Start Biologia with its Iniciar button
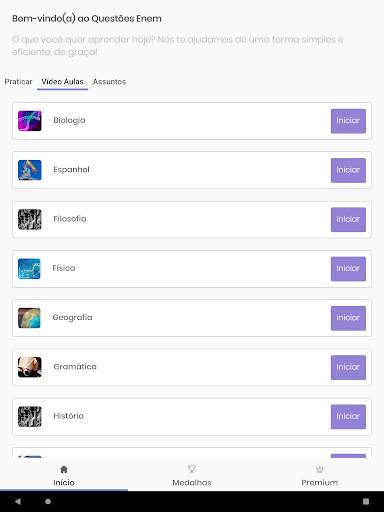Viewport: 384px width, 512px height. coord(348,121)
